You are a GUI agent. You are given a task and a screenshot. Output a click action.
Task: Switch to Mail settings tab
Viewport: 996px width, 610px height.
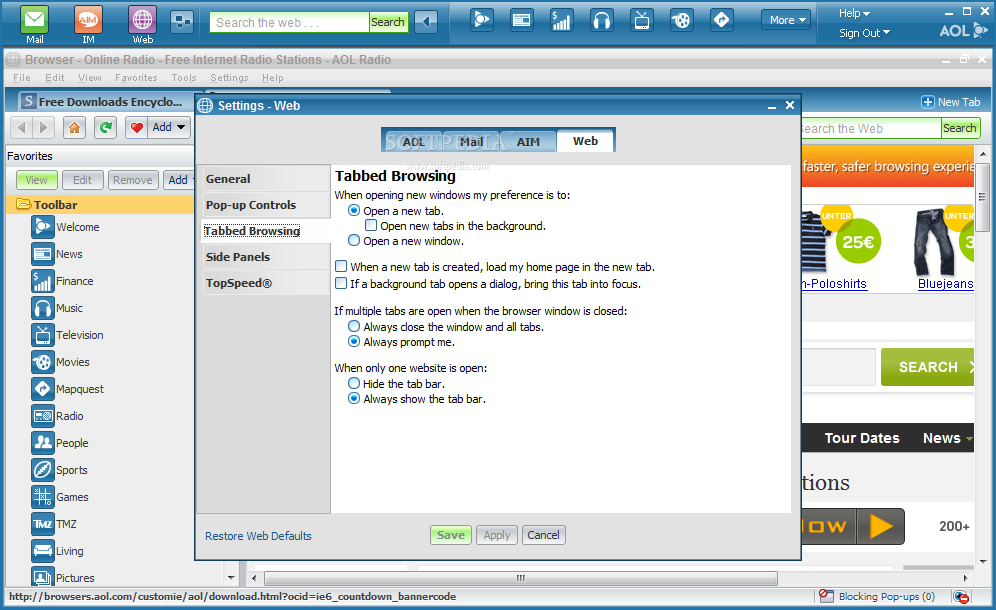pyautogui.click(x=471, y=142)
